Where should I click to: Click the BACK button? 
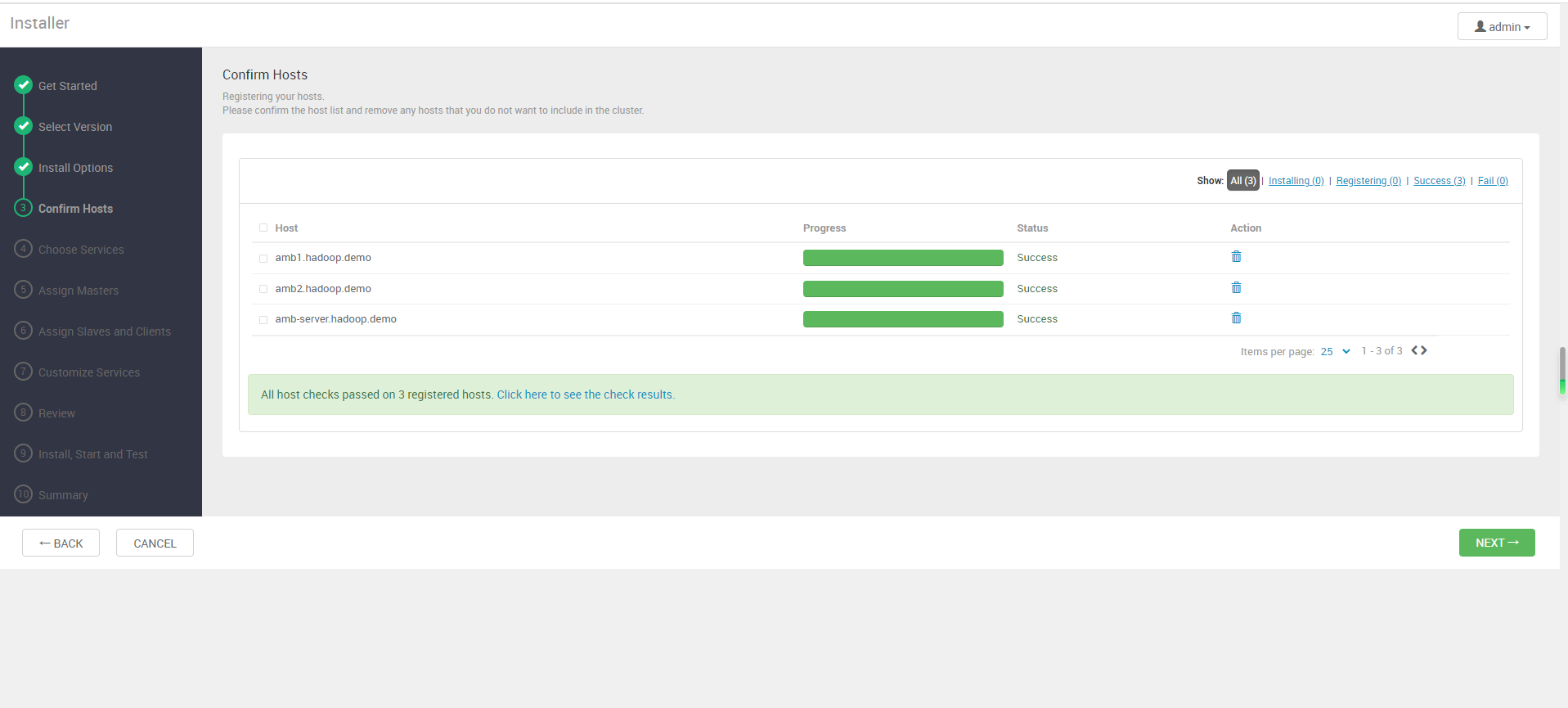(x=61, y=543)
